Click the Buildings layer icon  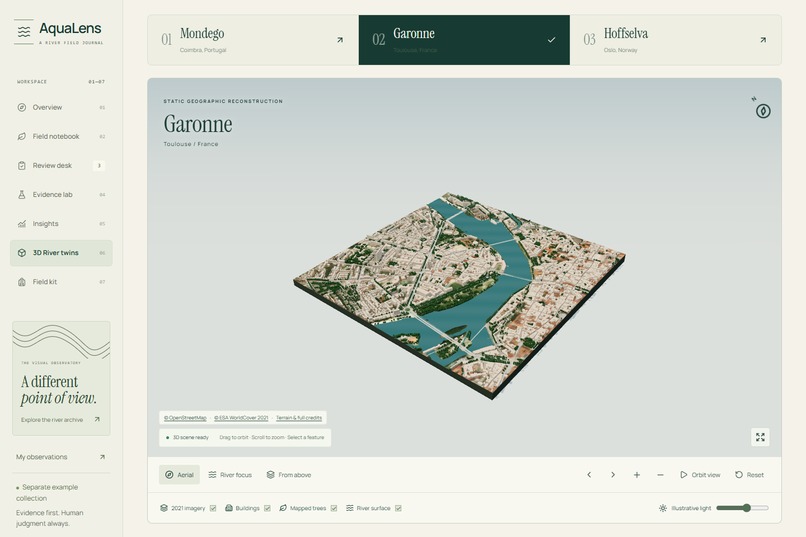coord(229,508)
